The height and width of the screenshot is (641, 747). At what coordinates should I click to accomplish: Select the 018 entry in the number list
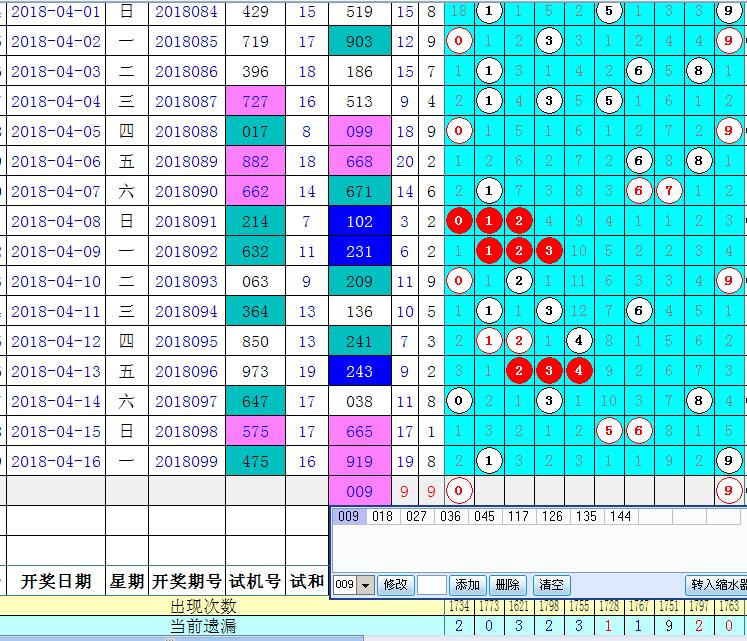382,517
